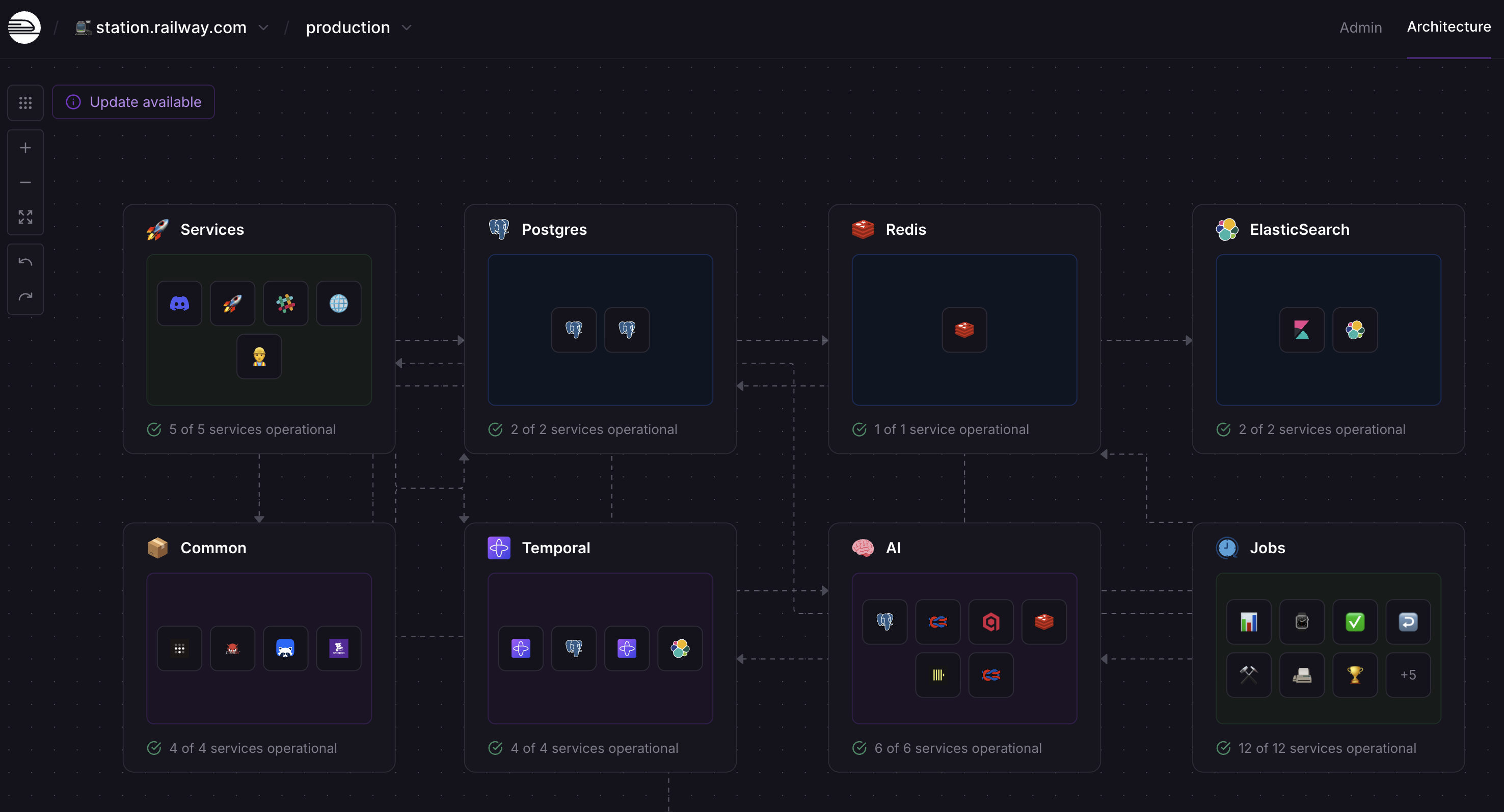Click the Update available button
The image size is (1504, 812).
click(x=133, y=102)
